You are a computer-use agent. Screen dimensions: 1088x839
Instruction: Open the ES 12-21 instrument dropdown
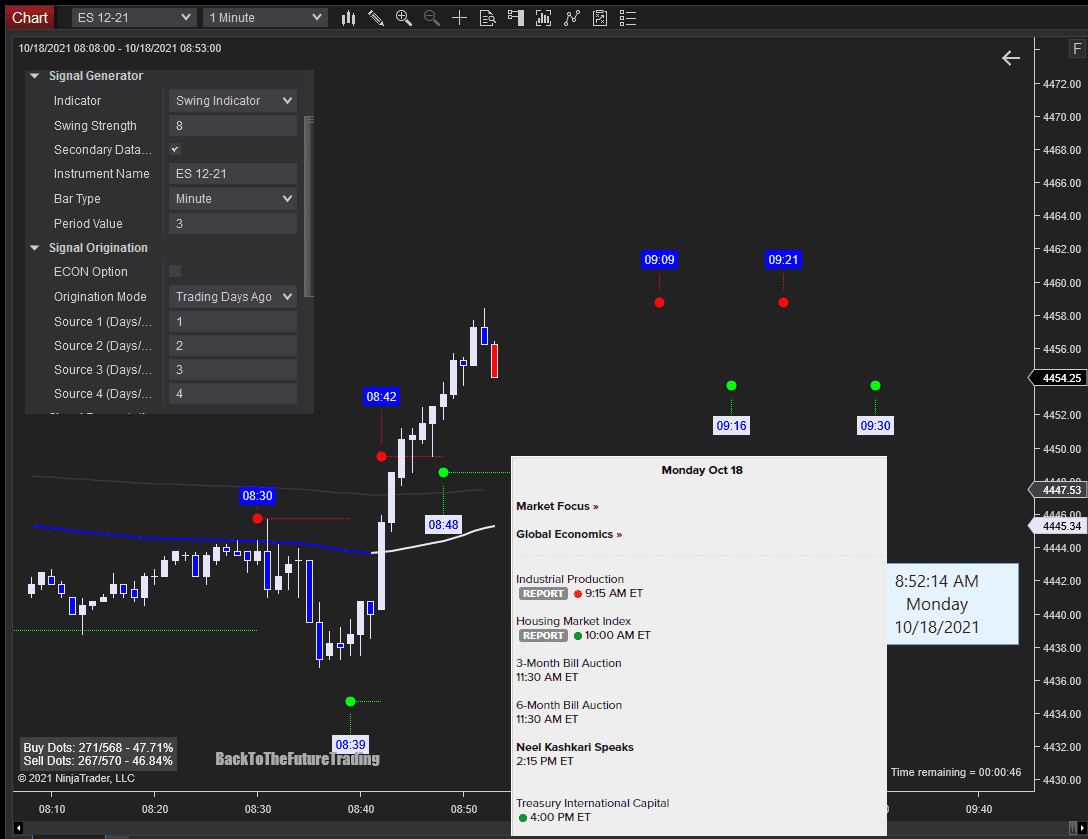(133, 17)
